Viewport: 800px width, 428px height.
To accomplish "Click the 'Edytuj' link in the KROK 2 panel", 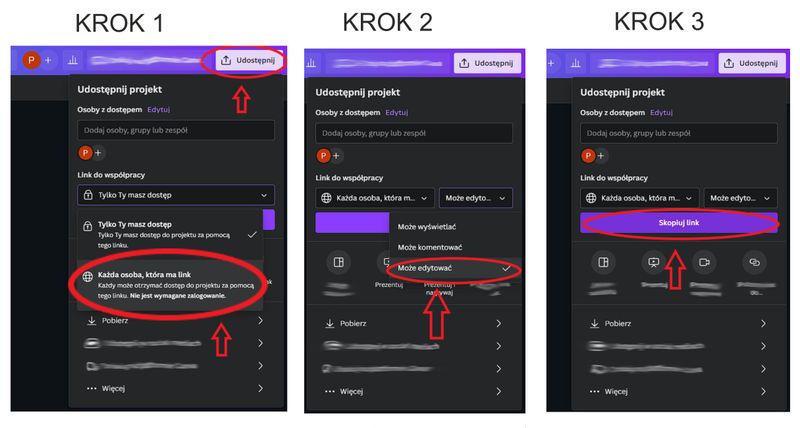I will tap(396, 112).
